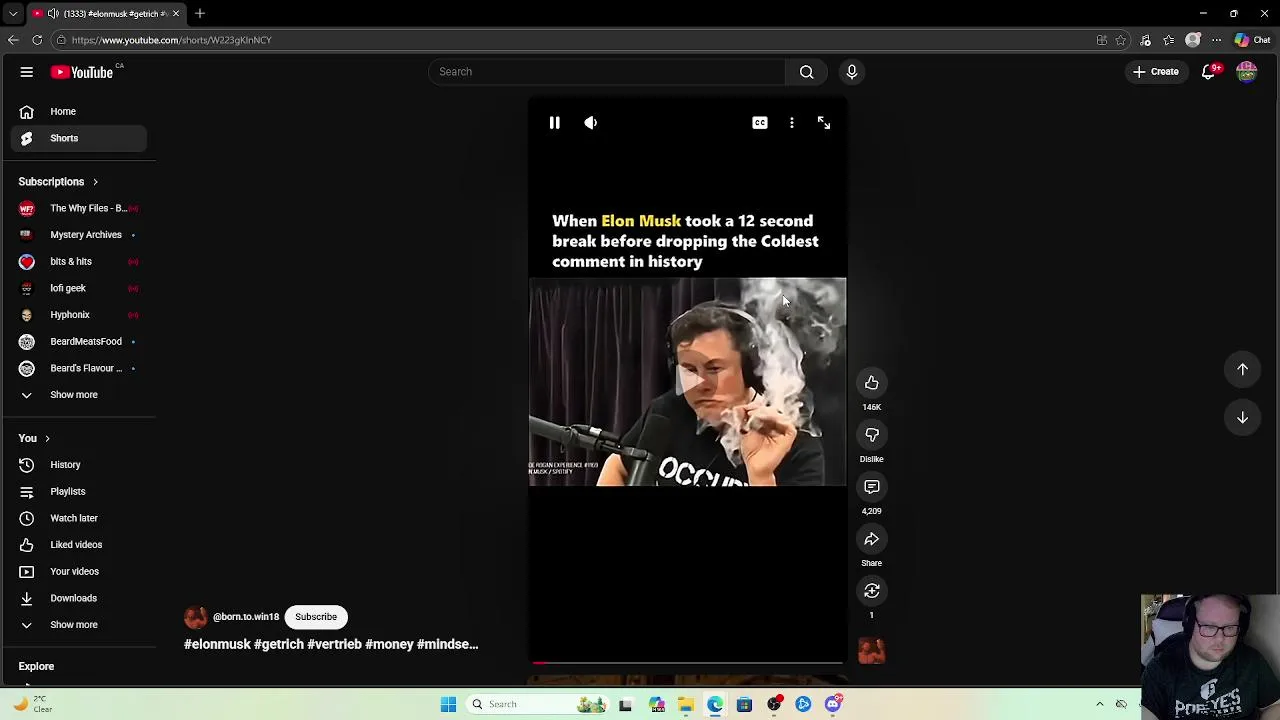Open Hyphonix channel
The height and width of the screenshot is (720, 1280).
[x=79, y=315]
